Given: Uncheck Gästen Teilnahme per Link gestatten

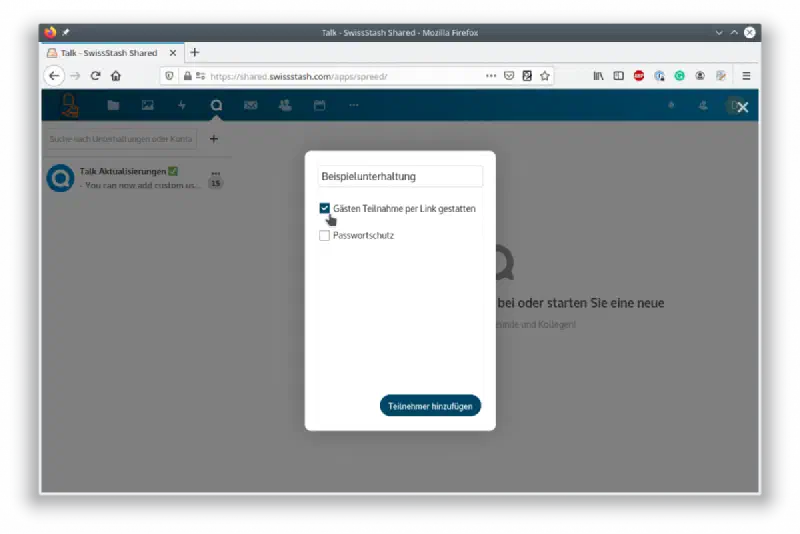Looking at the screenshot, I should (x=324, y=208).
